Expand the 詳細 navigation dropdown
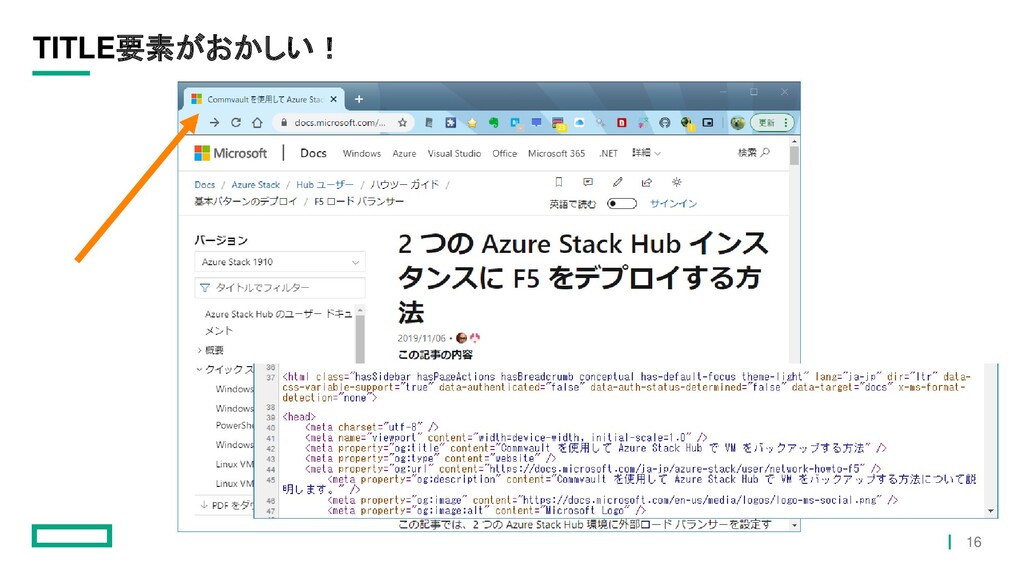Viewport: 1024px width, 576px height. 646,153
